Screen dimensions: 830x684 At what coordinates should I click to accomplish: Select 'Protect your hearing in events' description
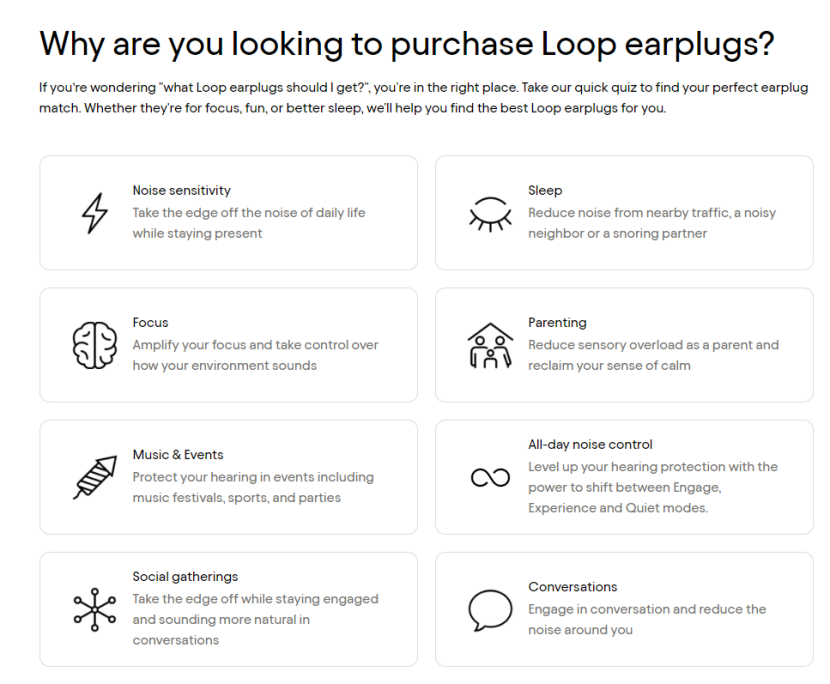pyautogui.click(x=253, y=487)
